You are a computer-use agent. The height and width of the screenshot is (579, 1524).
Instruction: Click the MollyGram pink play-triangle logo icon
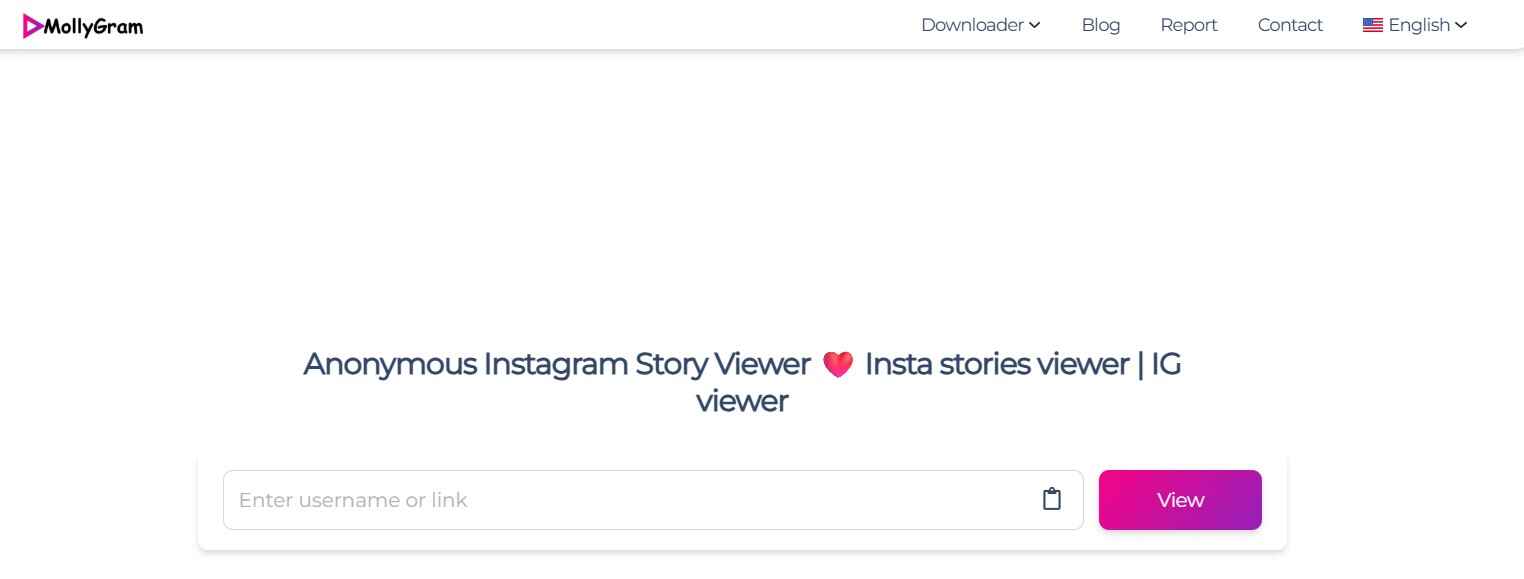pos(32,27)
